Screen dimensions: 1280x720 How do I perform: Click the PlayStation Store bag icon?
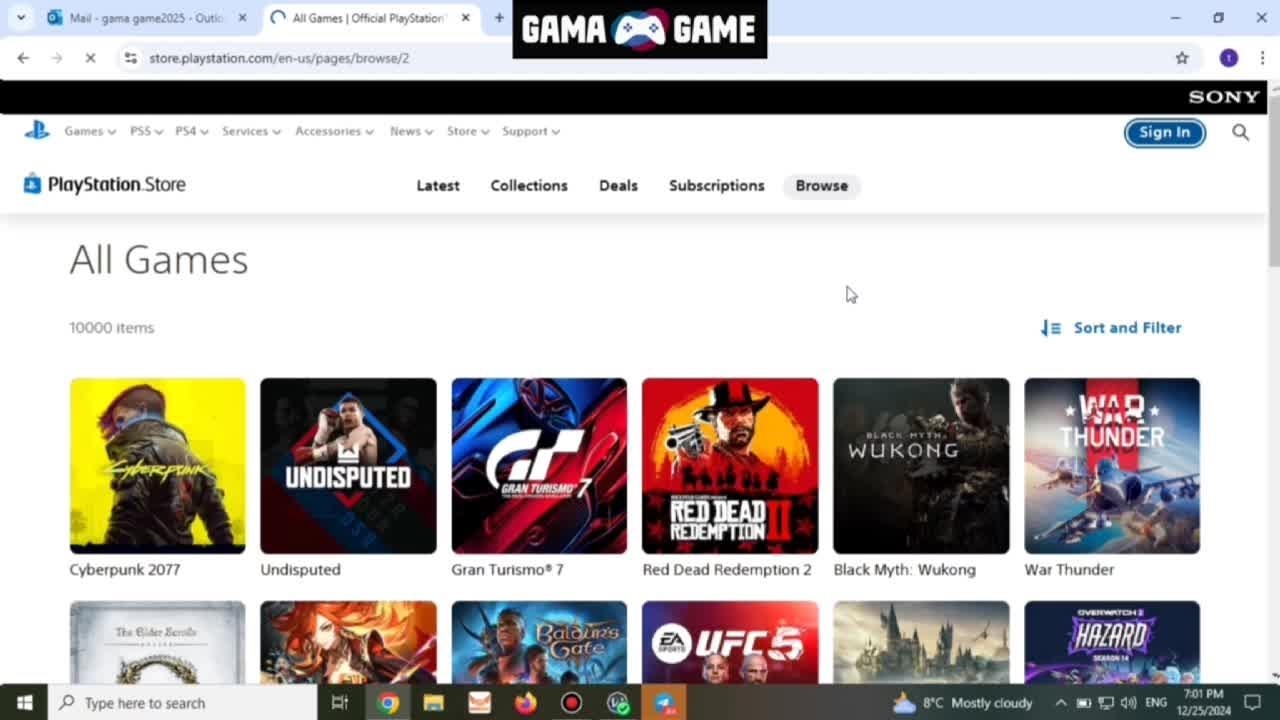tap(32, 184)
